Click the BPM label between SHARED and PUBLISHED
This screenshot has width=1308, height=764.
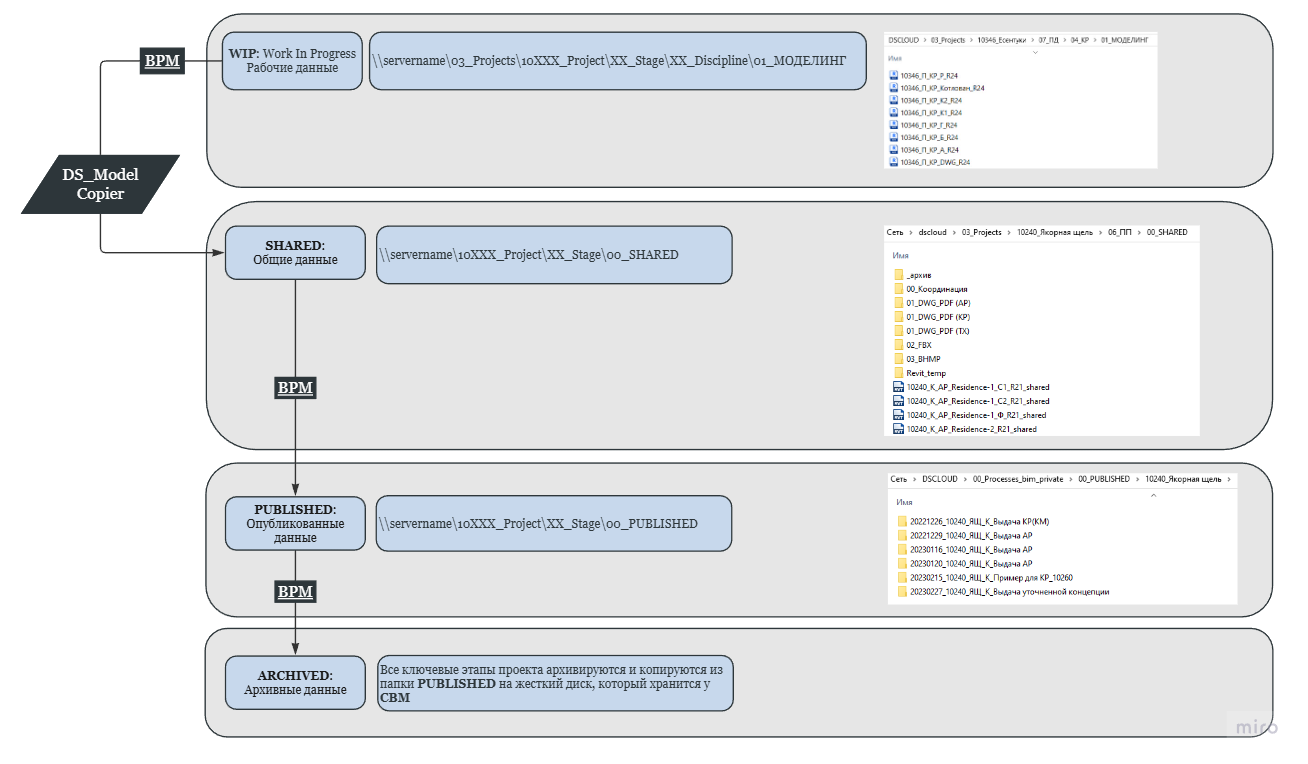point(295,387)
